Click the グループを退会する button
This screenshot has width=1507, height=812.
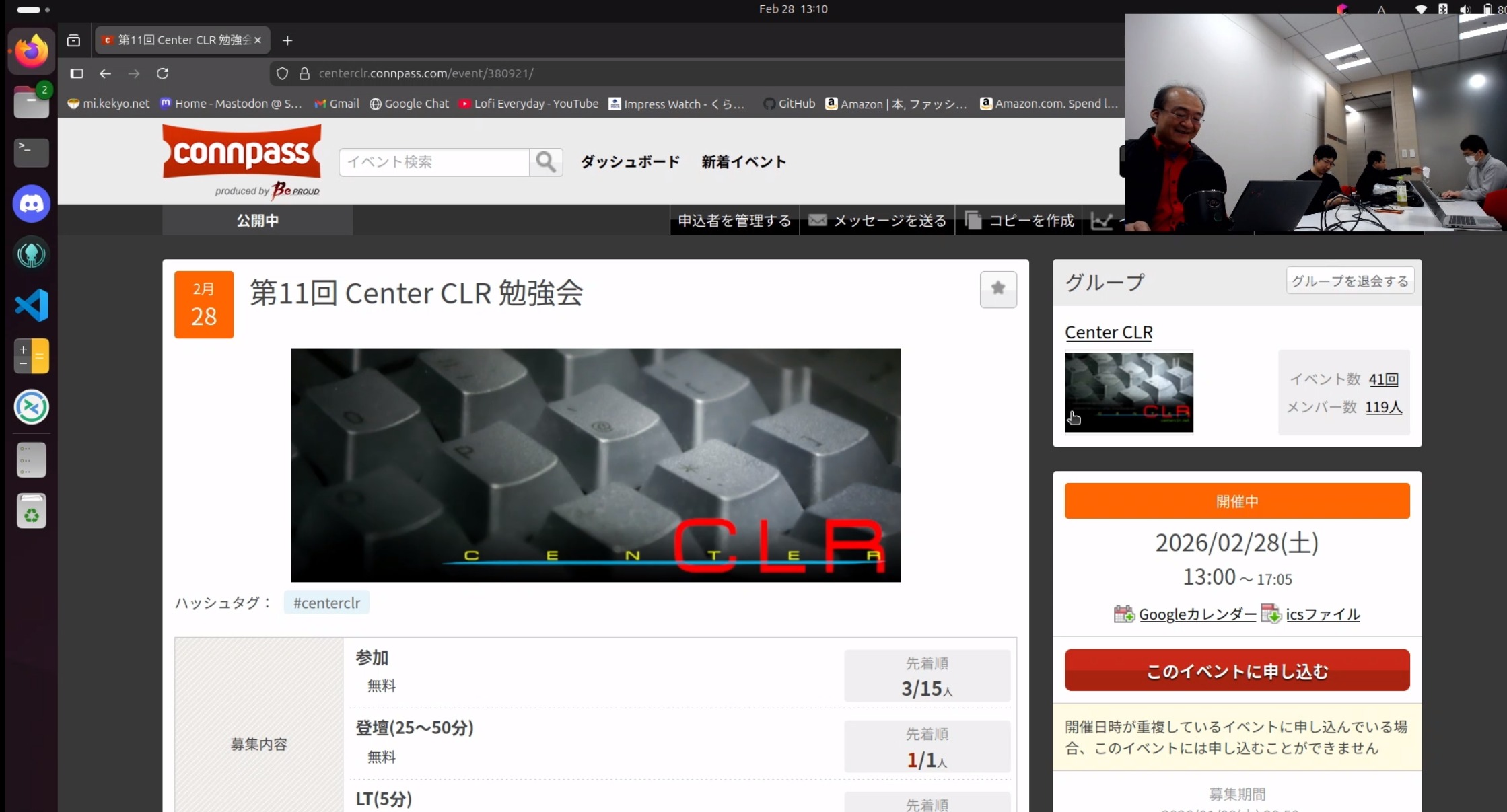click(1349, 281)
